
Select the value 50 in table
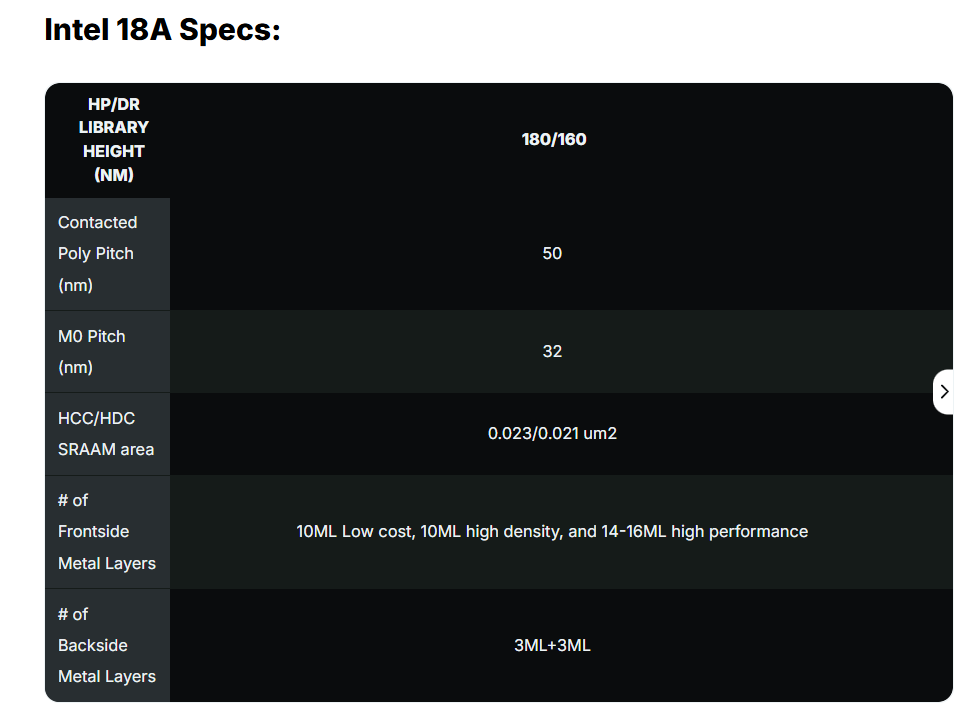(552, 253)
